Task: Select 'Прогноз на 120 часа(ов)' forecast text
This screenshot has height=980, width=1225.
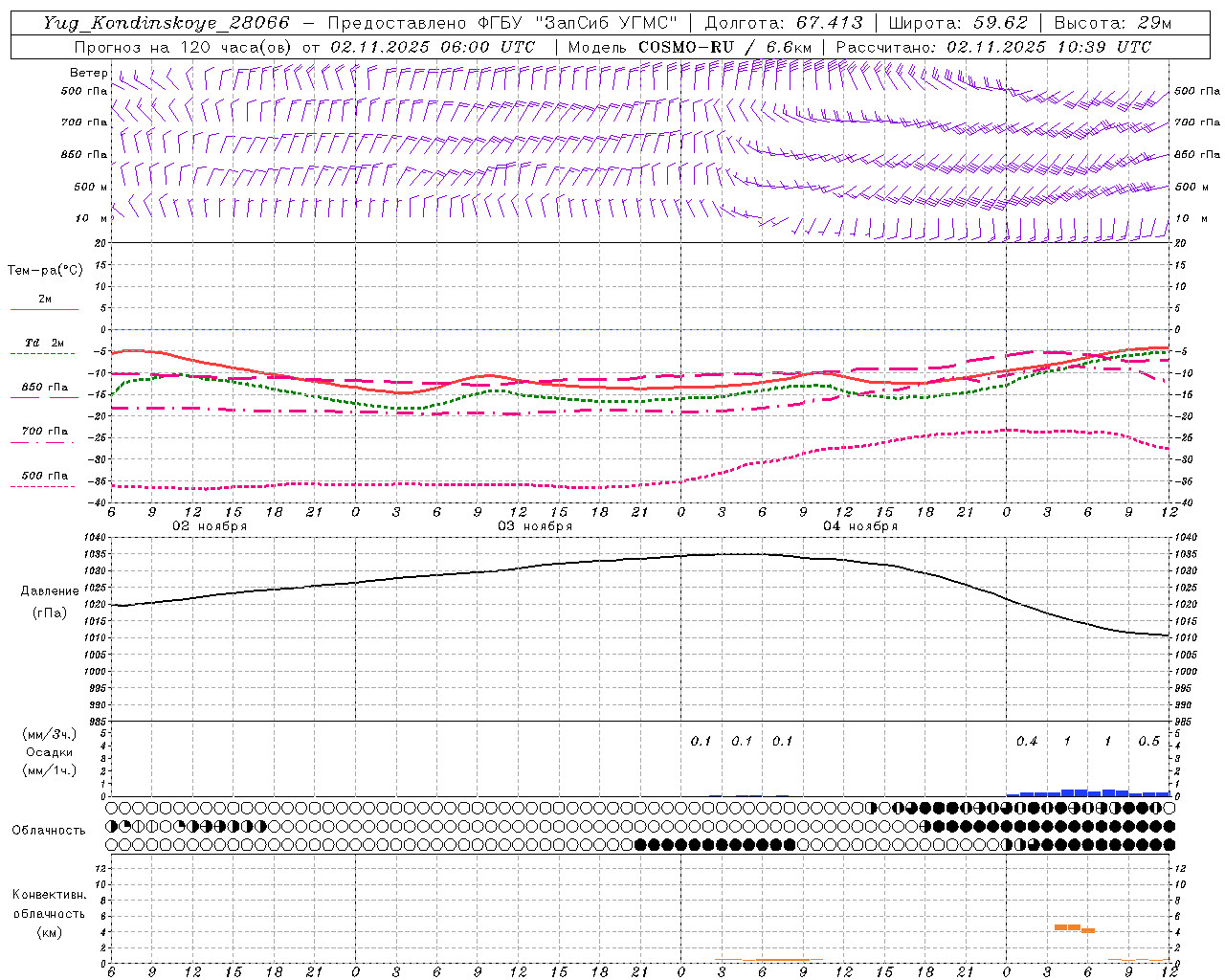Action: (x=184, y=47)
